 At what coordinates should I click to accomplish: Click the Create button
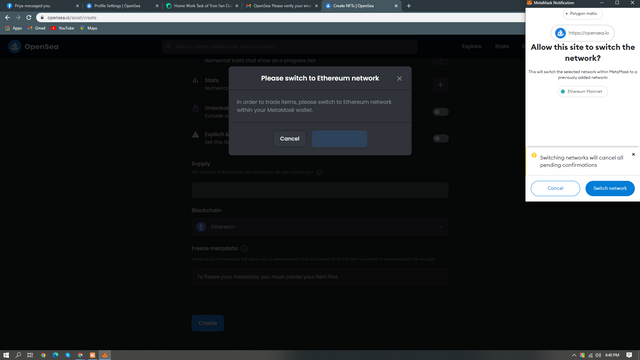208,323
